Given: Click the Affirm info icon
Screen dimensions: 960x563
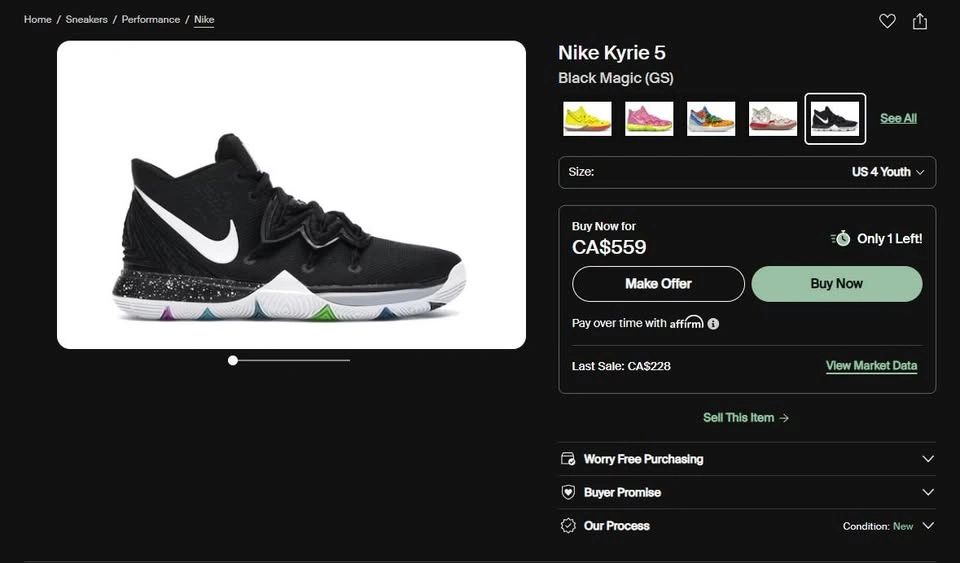Looking at the screenshot, I should (x=713, y=324).
